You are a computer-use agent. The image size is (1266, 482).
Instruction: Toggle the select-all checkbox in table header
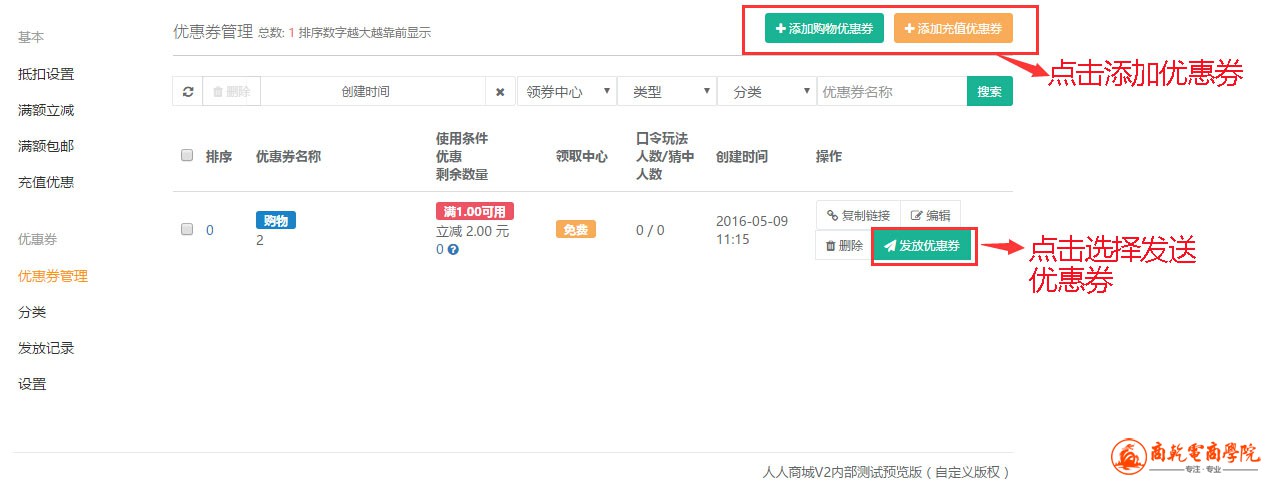point(187,156)
